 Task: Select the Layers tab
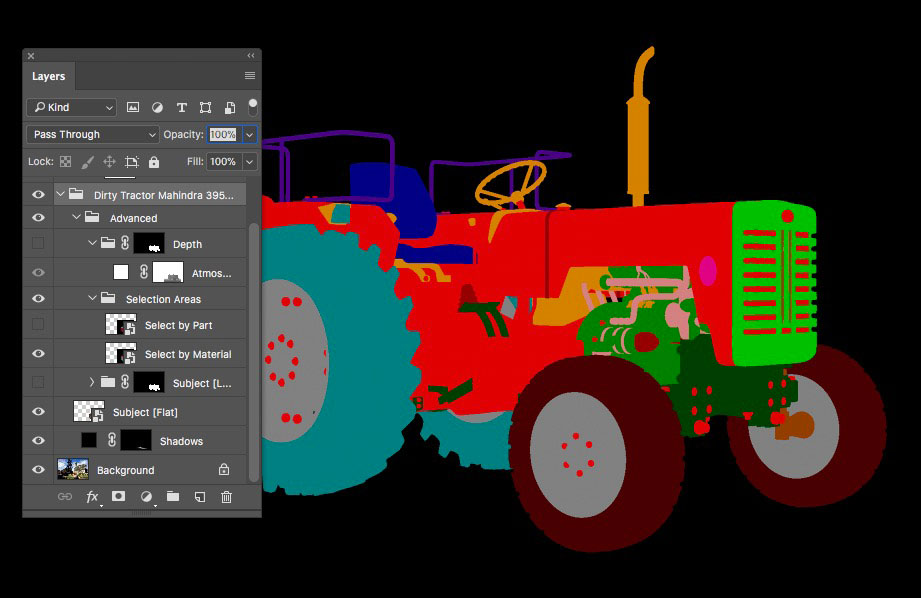point(48,76)
